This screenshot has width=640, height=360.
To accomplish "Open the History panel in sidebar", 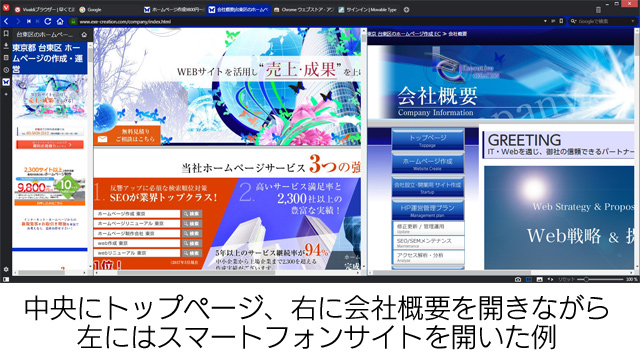I will (6, 70).
